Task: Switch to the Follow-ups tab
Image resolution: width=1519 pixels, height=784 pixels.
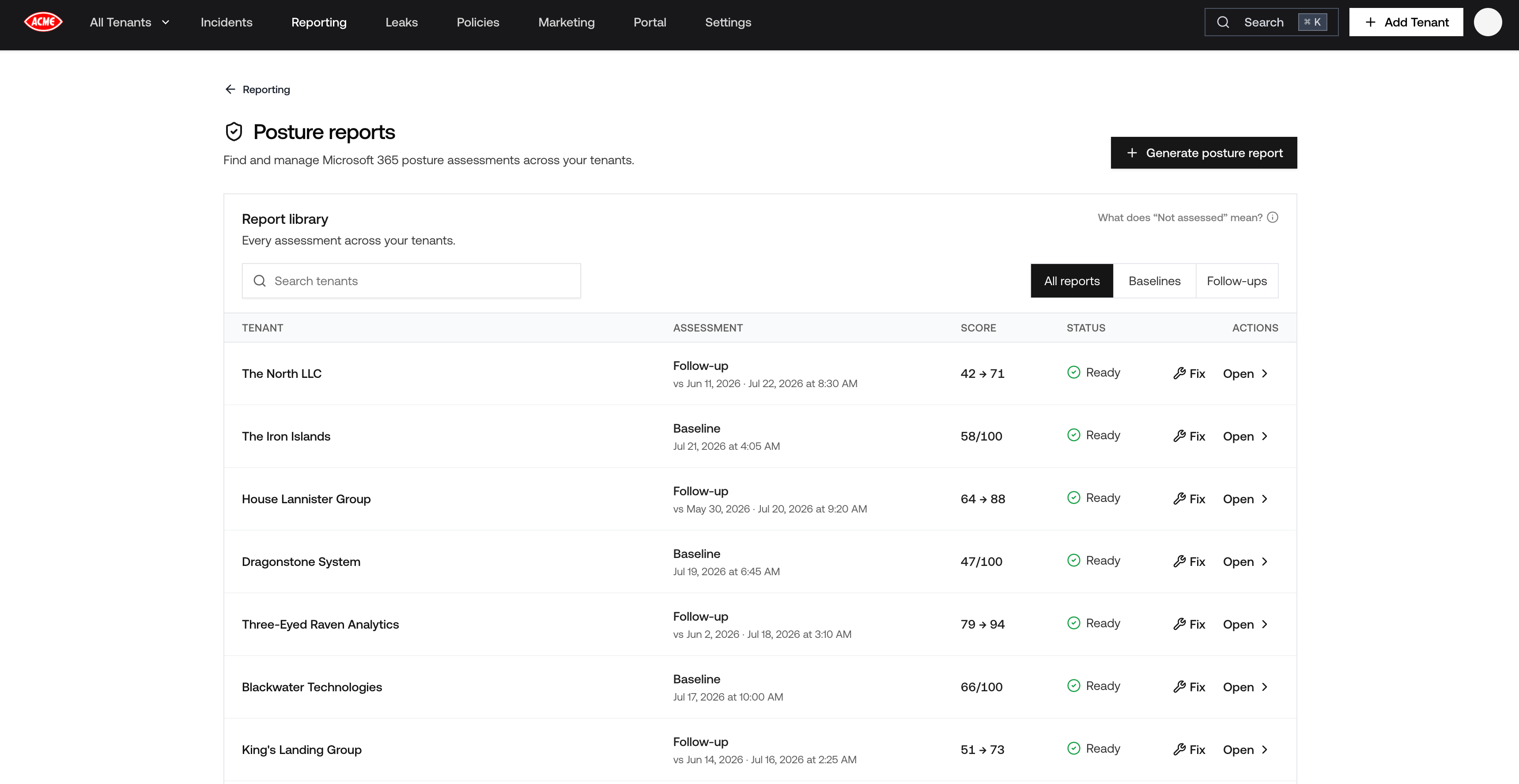Action: pos(1236,281)
